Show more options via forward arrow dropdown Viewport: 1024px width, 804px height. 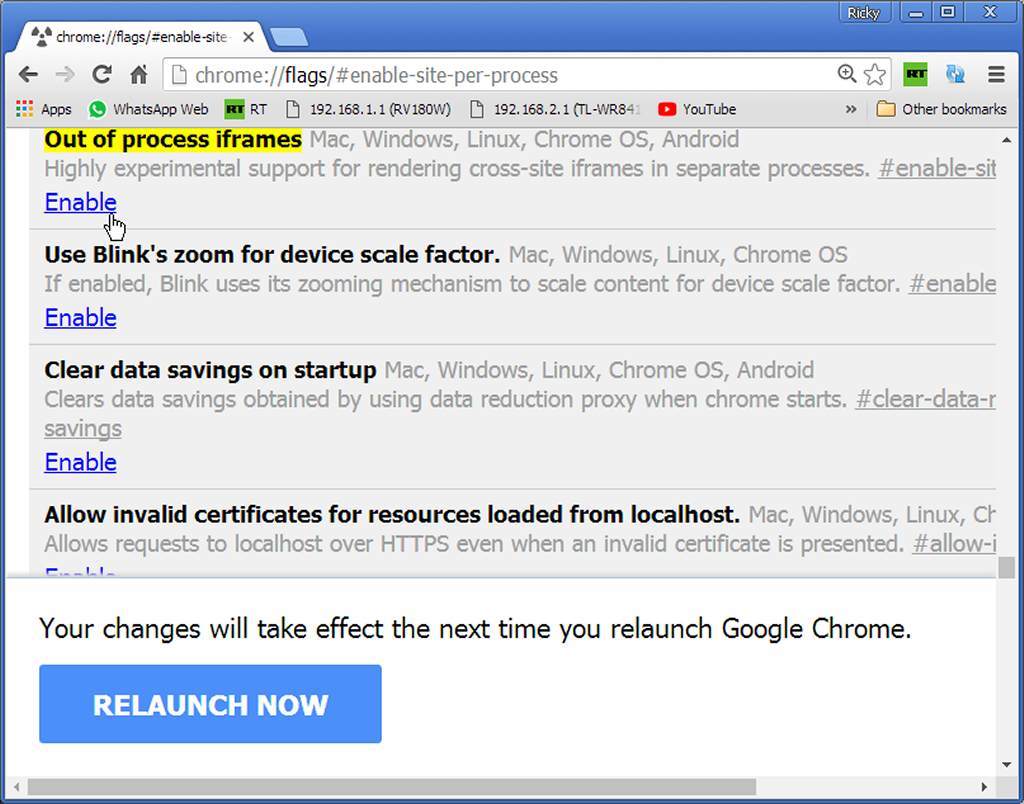[65, 74]
